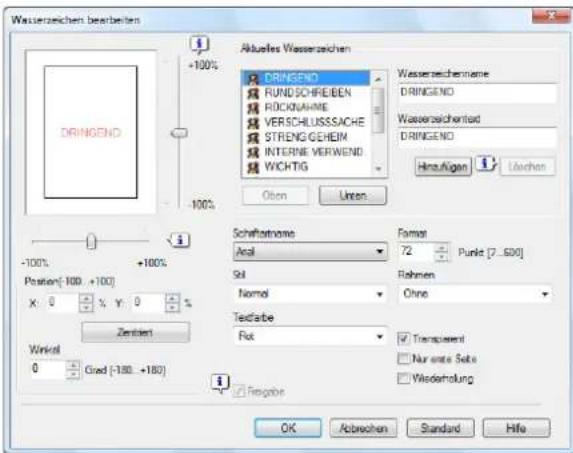
Task: Open Hilfe with the help button
Action: tap(516, 428)
